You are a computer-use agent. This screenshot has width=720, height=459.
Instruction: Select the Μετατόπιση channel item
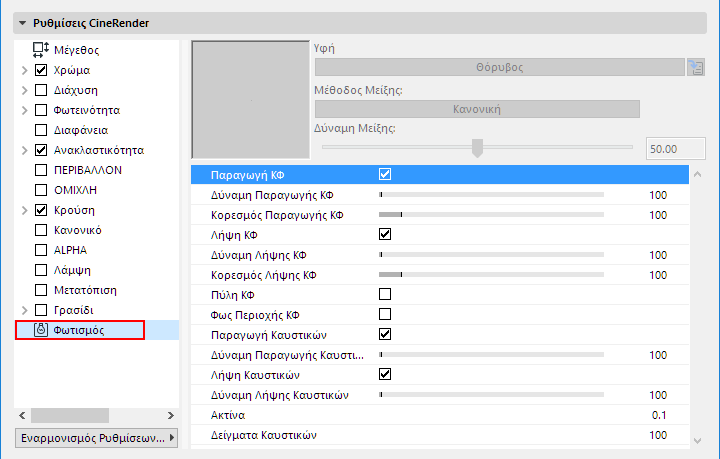[86, 290]
